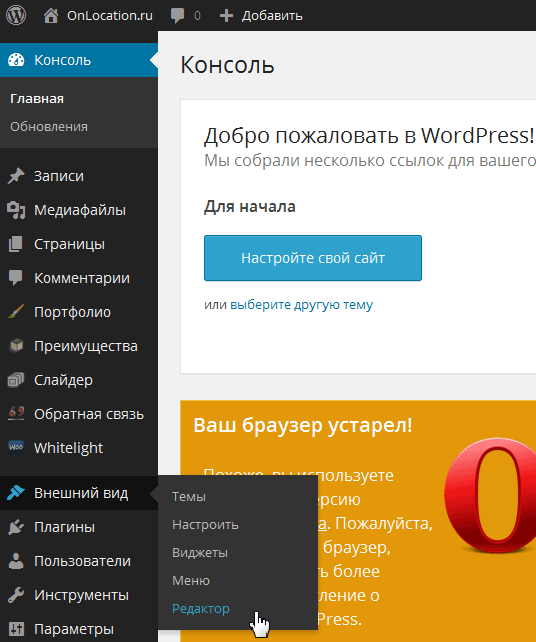Choose Темы from the flyout submenu
Image resolution: width=536 pixels, height=642 pixels.
tap(189, 497)
